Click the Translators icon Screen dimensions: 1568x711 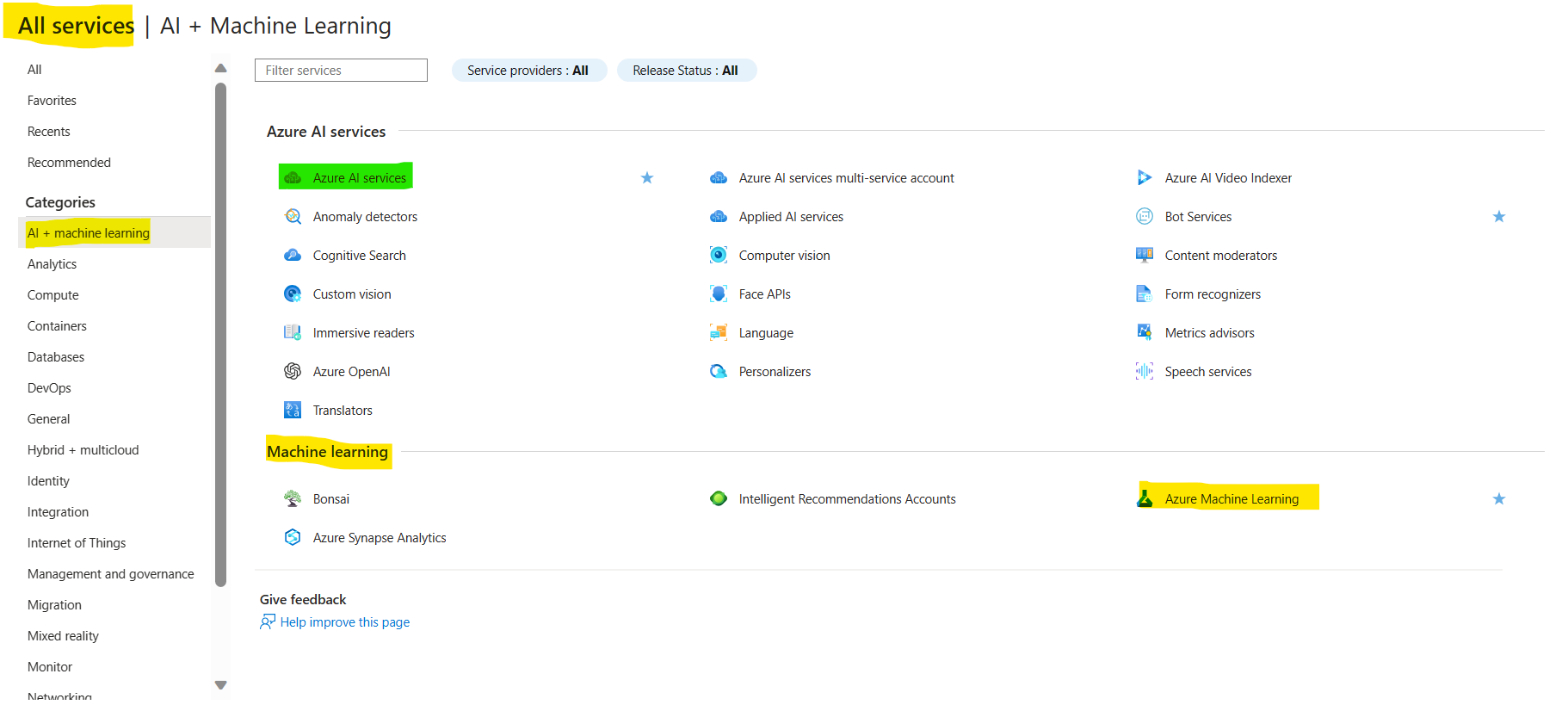click(x=293, y=411)
